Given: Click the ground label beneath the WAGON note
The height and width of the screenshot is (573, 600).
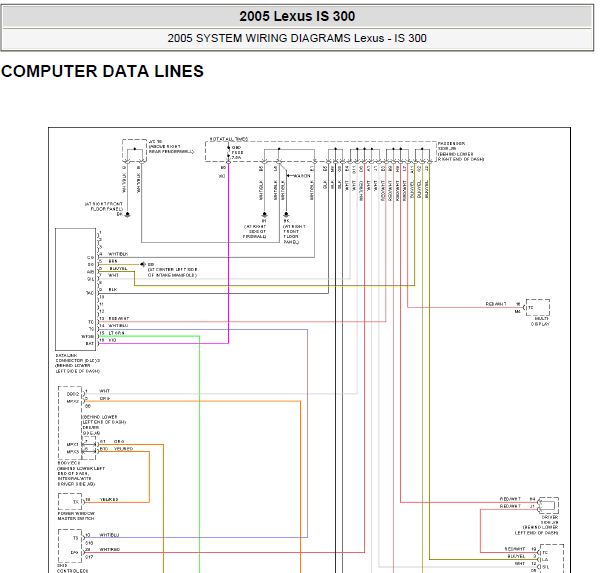Looking at the screenshot, I should point(294,234).
